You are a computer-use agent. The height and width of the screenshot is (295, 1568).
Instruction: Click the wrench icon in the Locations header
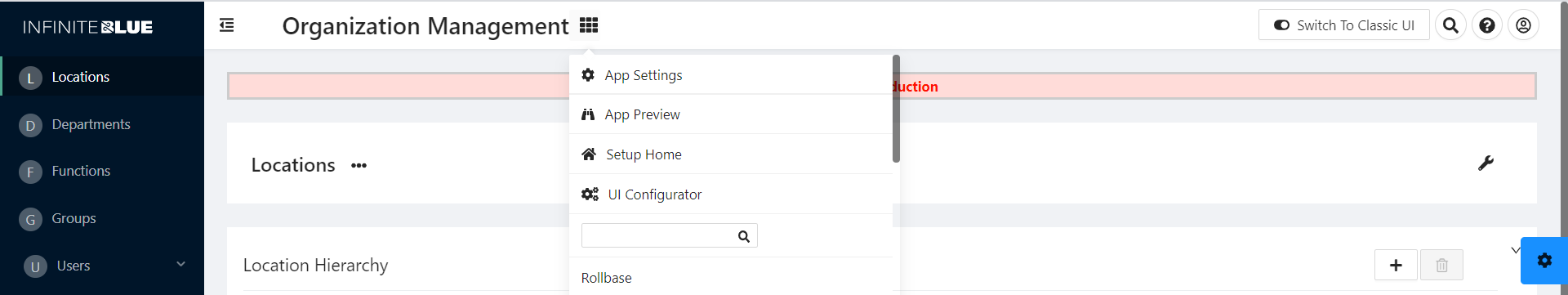coord(1486,163)
